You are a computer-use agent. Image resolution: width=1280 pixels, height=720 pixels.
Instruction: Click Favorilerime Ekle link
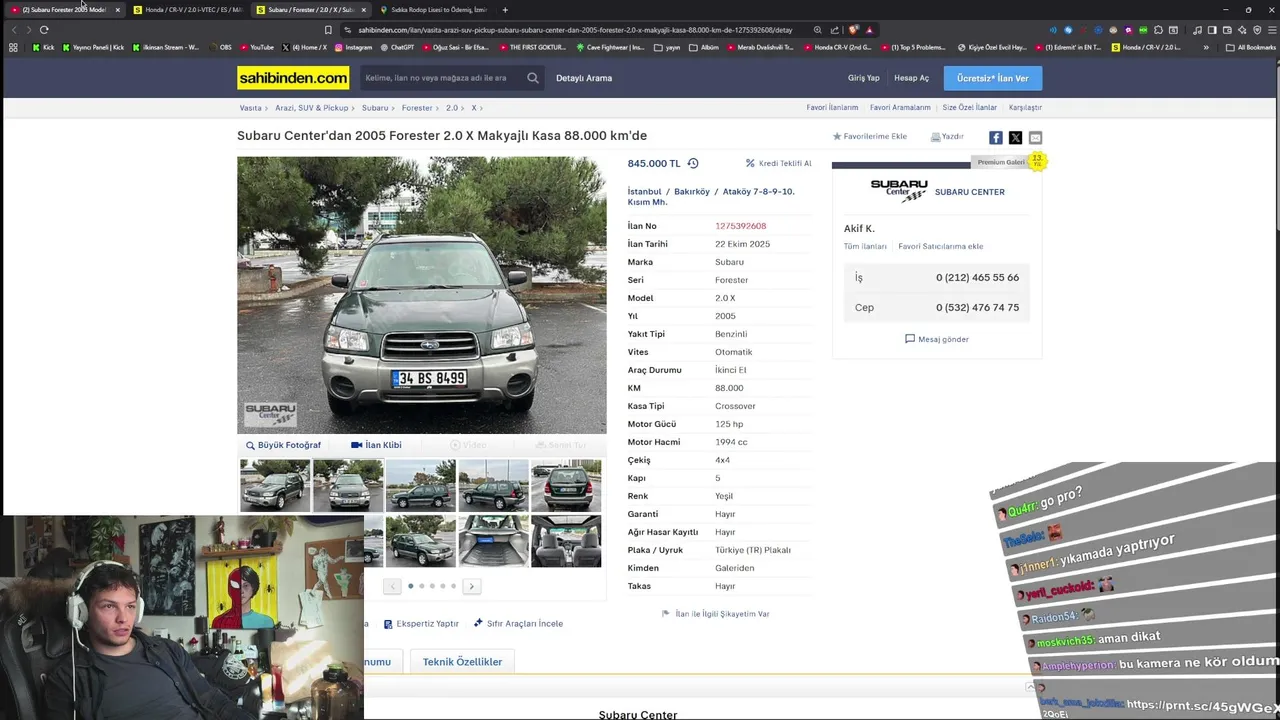pos(870,136)
